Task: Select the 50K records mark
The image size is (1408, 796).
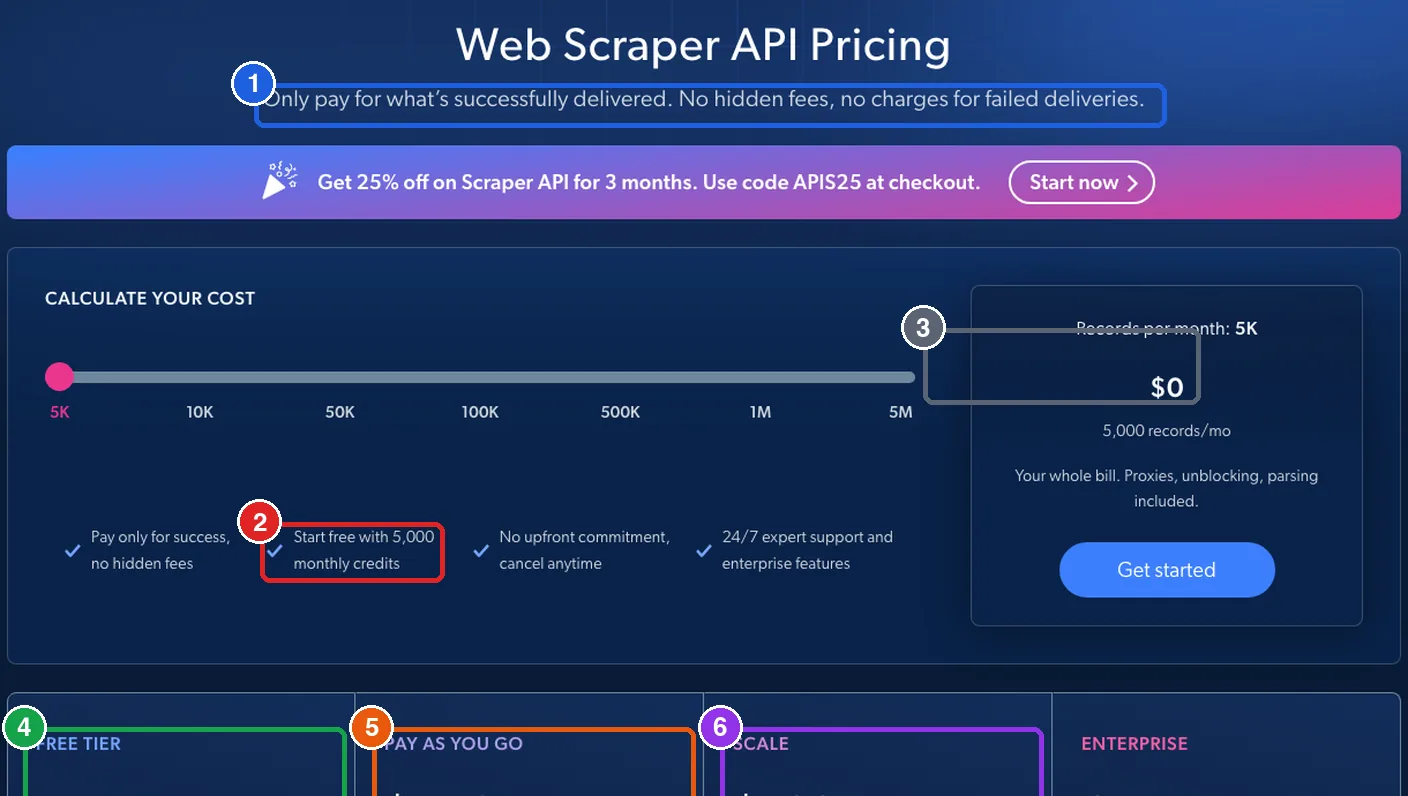Action: (x=340, y=412)
